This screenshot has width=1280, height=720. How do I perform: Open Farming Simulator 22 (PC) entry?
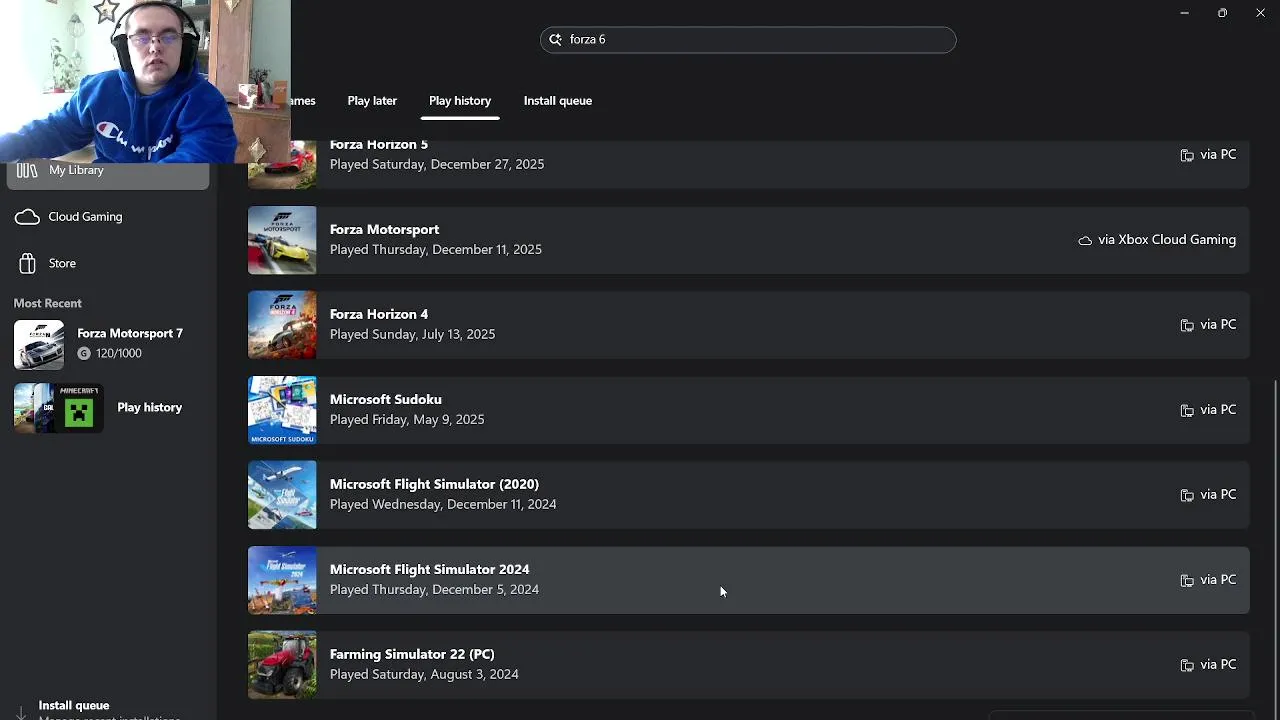click(749, 665)
